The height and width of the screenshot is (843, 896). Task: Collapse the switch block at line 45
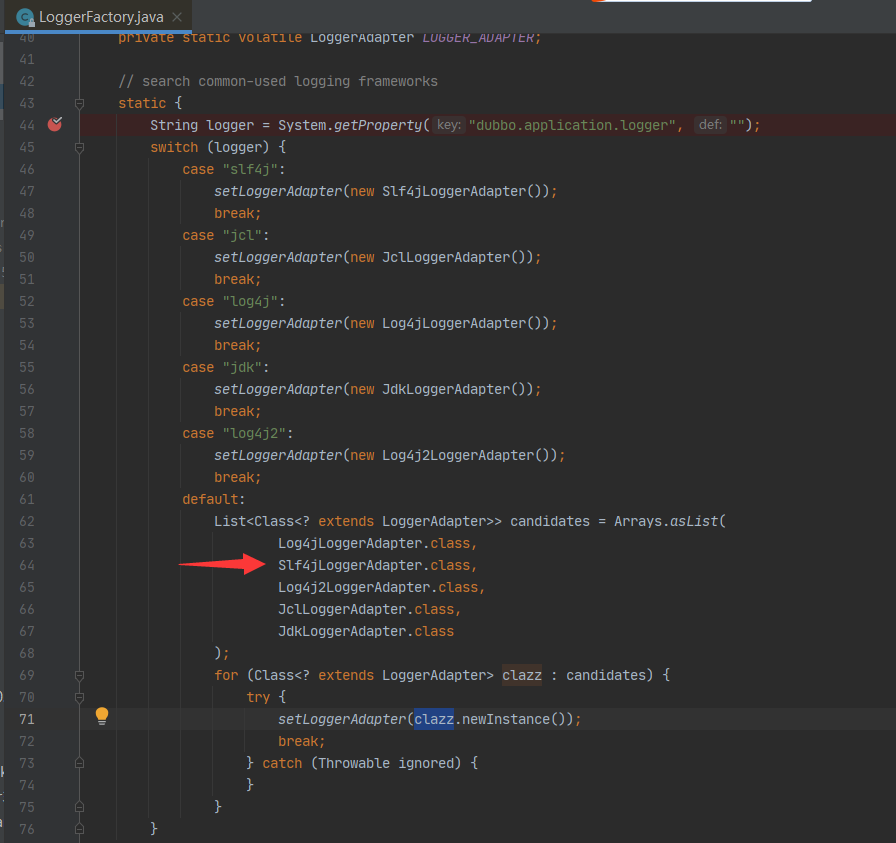pyautogui.click(x=79, y=147)
